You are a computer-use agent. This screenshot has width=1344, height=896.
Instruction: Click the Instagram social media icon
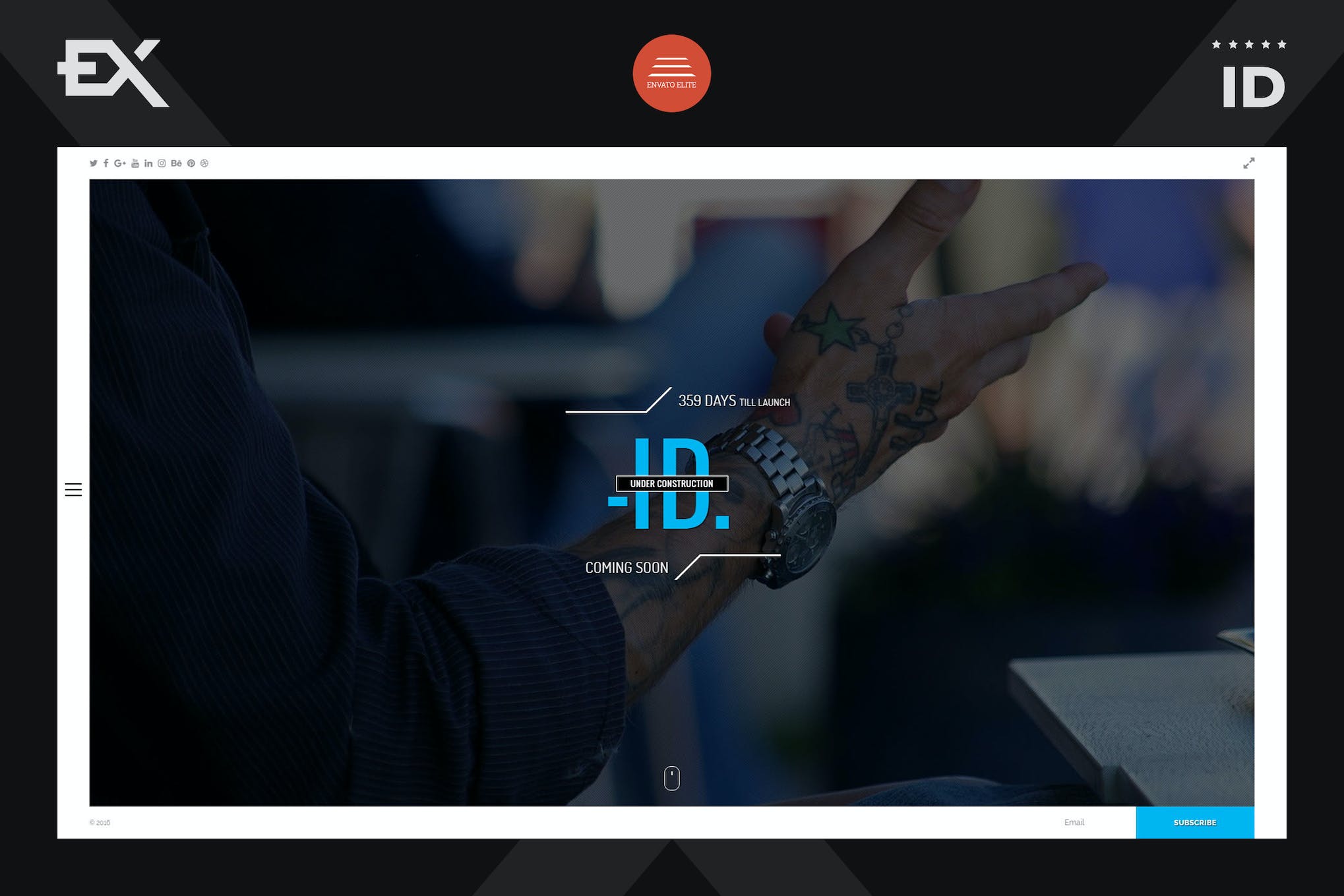point(162,162)
